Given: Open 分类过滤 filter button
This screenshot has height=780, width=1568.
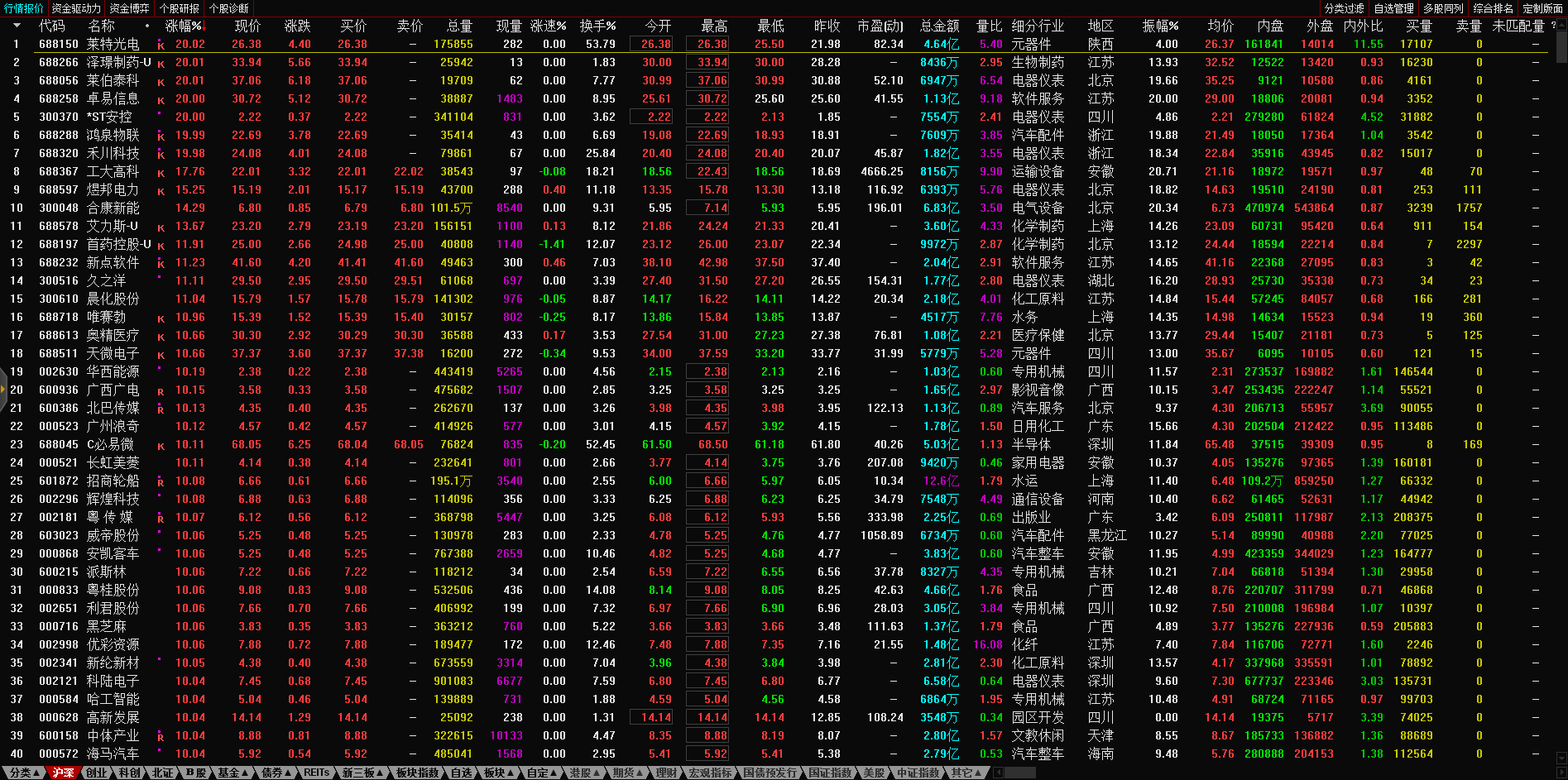Looking at the screenshot, I should point(1344,8).
